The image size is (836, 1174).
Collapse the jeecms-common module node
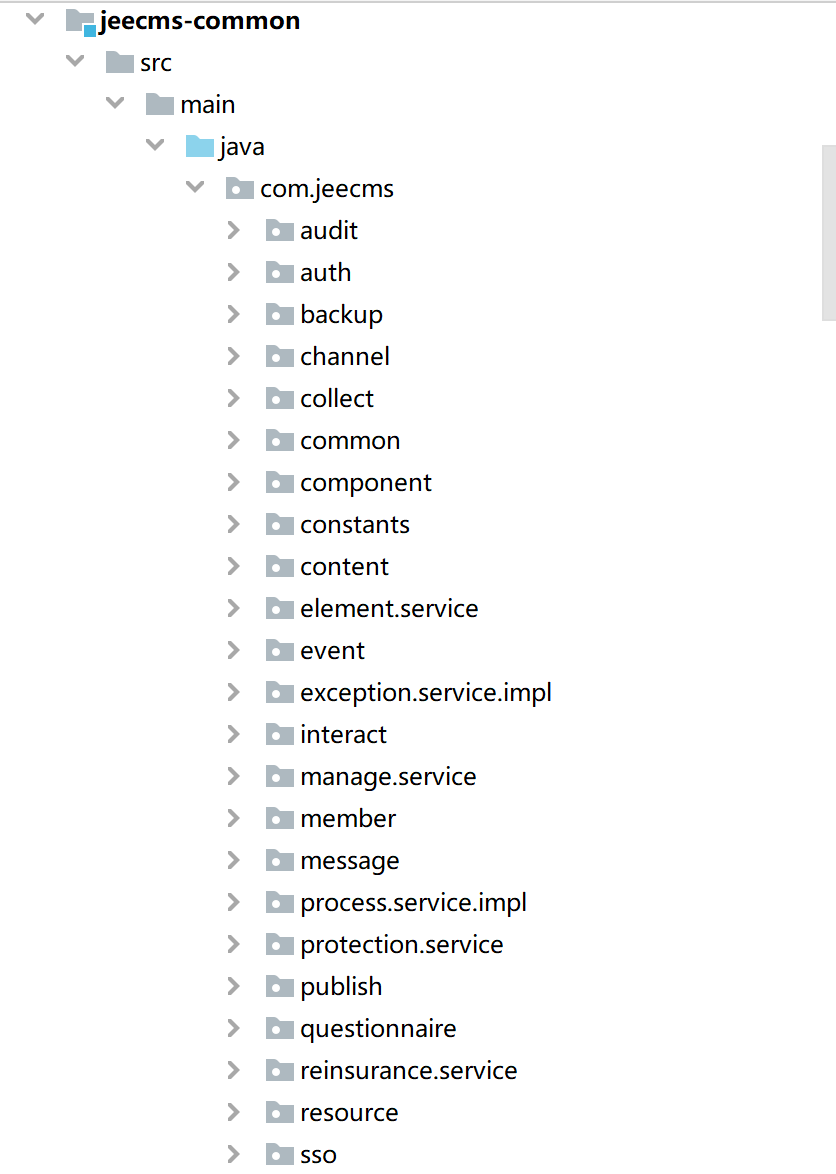(x=35, y=19)
